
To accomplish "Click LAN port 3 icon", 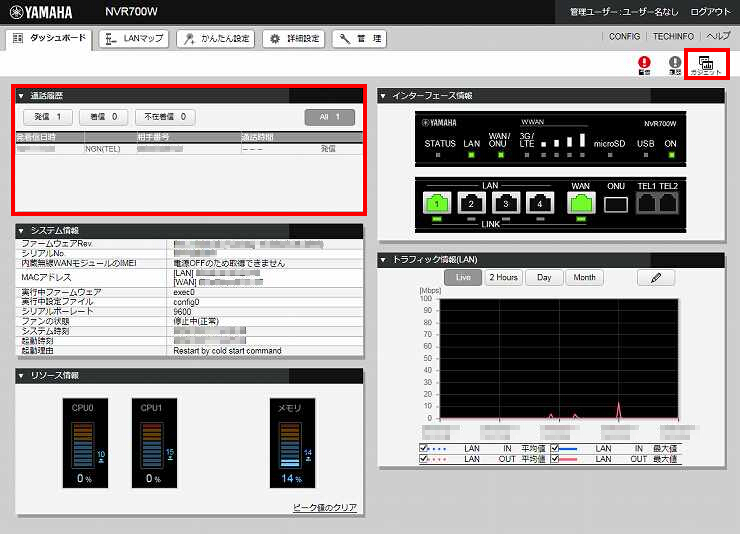I will [x=505, y=203].
